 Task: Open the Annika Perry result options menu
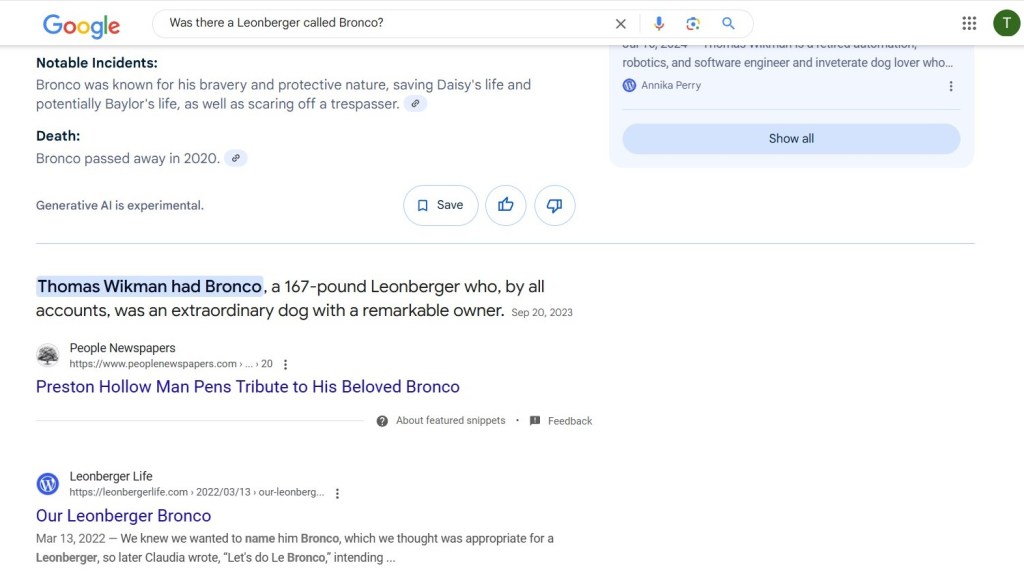pos(951,86)
